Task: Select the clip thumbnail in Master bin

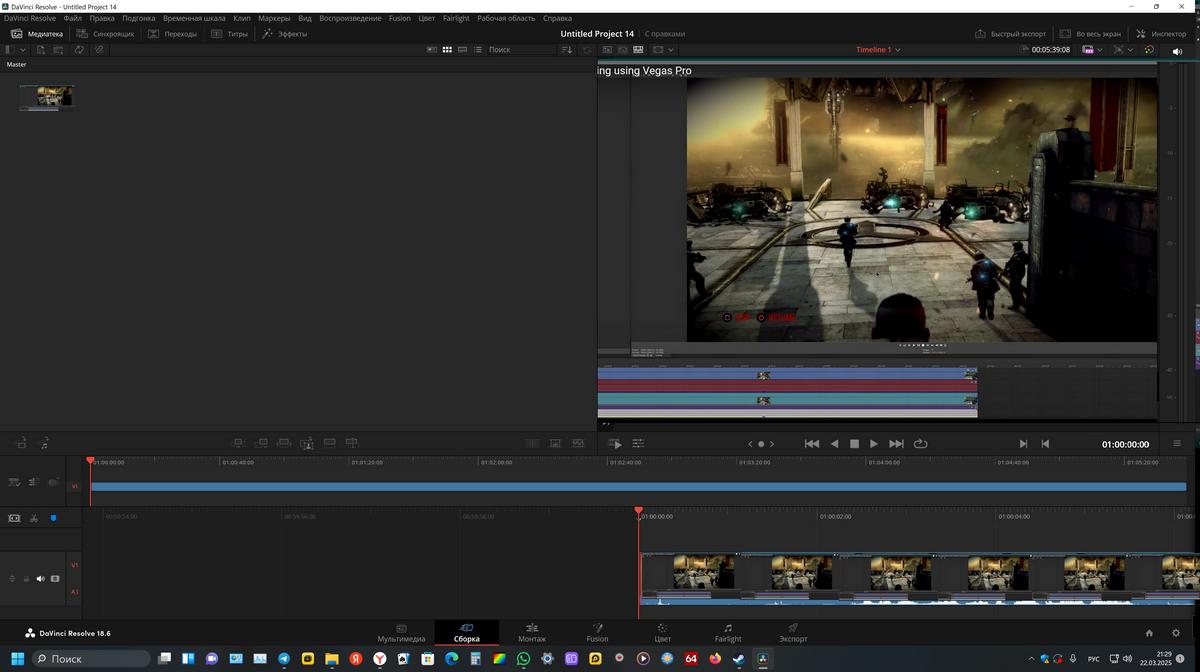Action: click(46, 96)
